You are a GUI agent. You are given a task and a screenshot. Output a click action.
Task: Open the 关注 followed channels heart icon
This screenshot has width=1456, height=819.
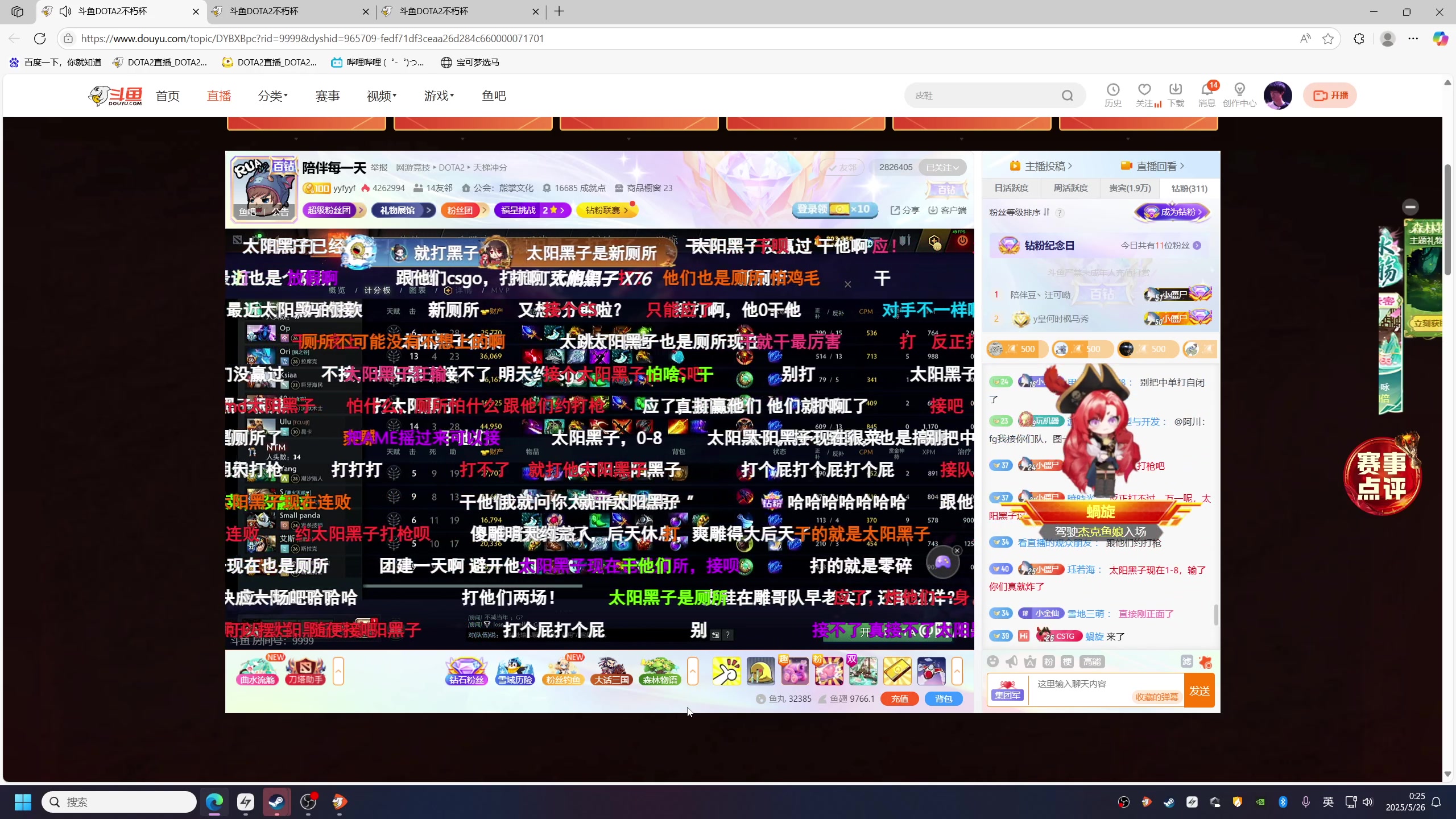pos(1144,95)
